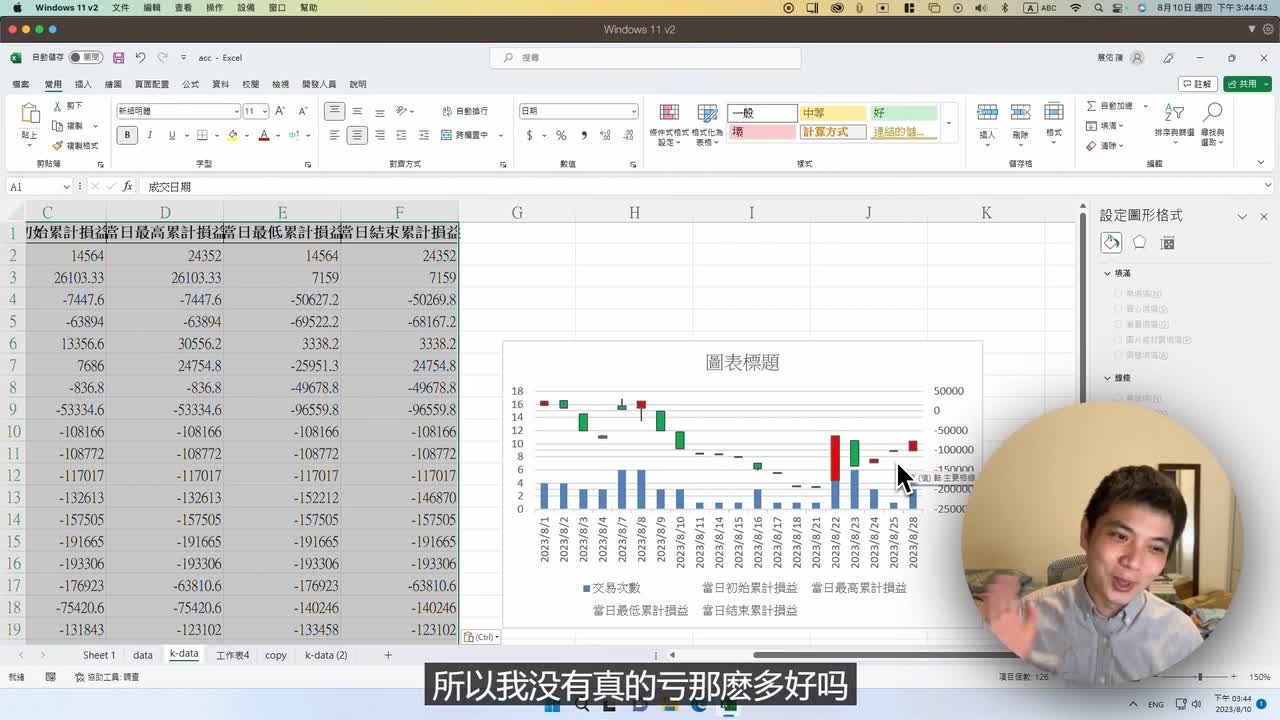This screenshot has height=720, width=1280.
Task: Toggle Bold formatting button
Action: pyautogui.click(x=127, y=135)
